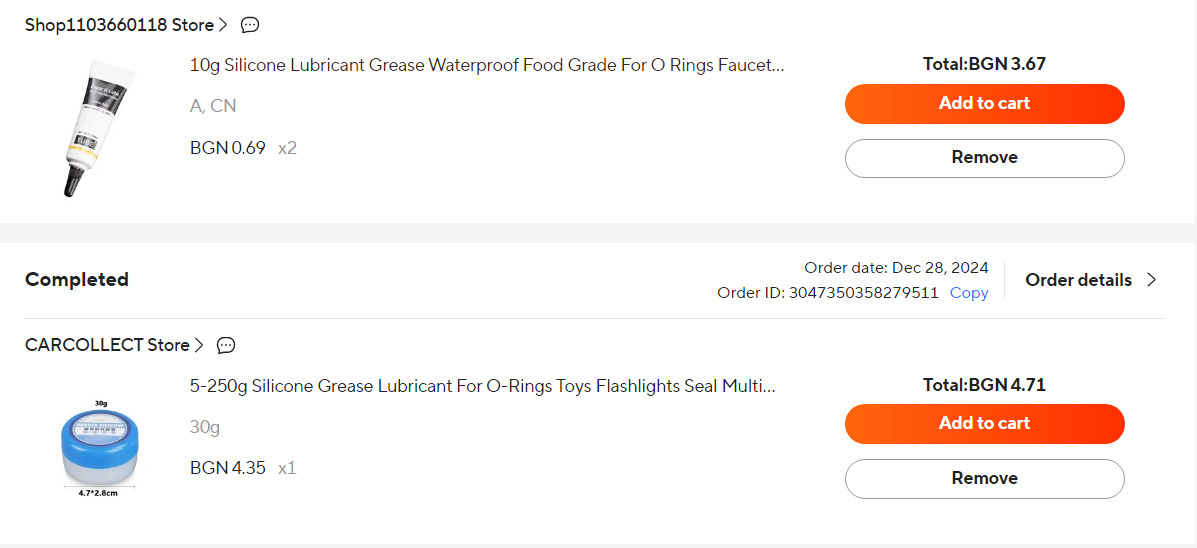This screenshot has width=1197, height=548.
Task: Open the blue 30g grease jar image
Action: tap(98, 442)
